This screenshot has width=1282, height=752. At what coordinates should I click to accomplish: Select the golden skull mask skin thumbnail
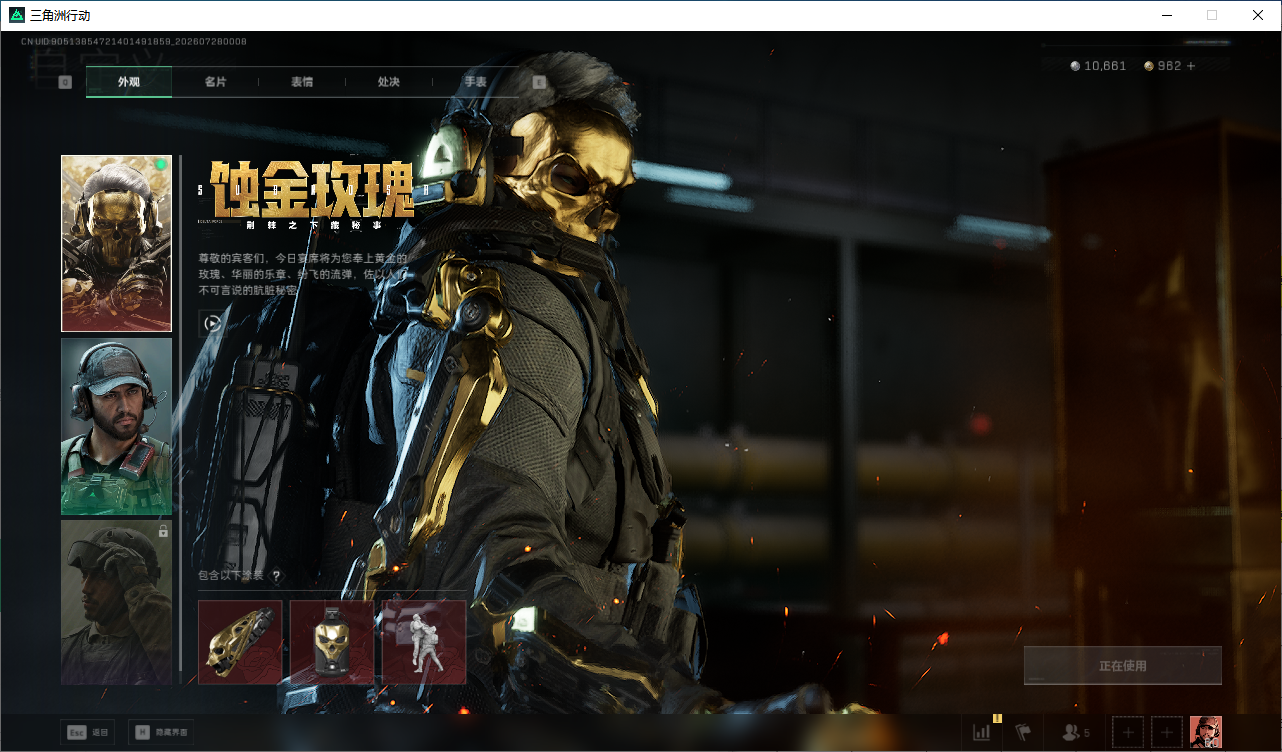[116, 243]
